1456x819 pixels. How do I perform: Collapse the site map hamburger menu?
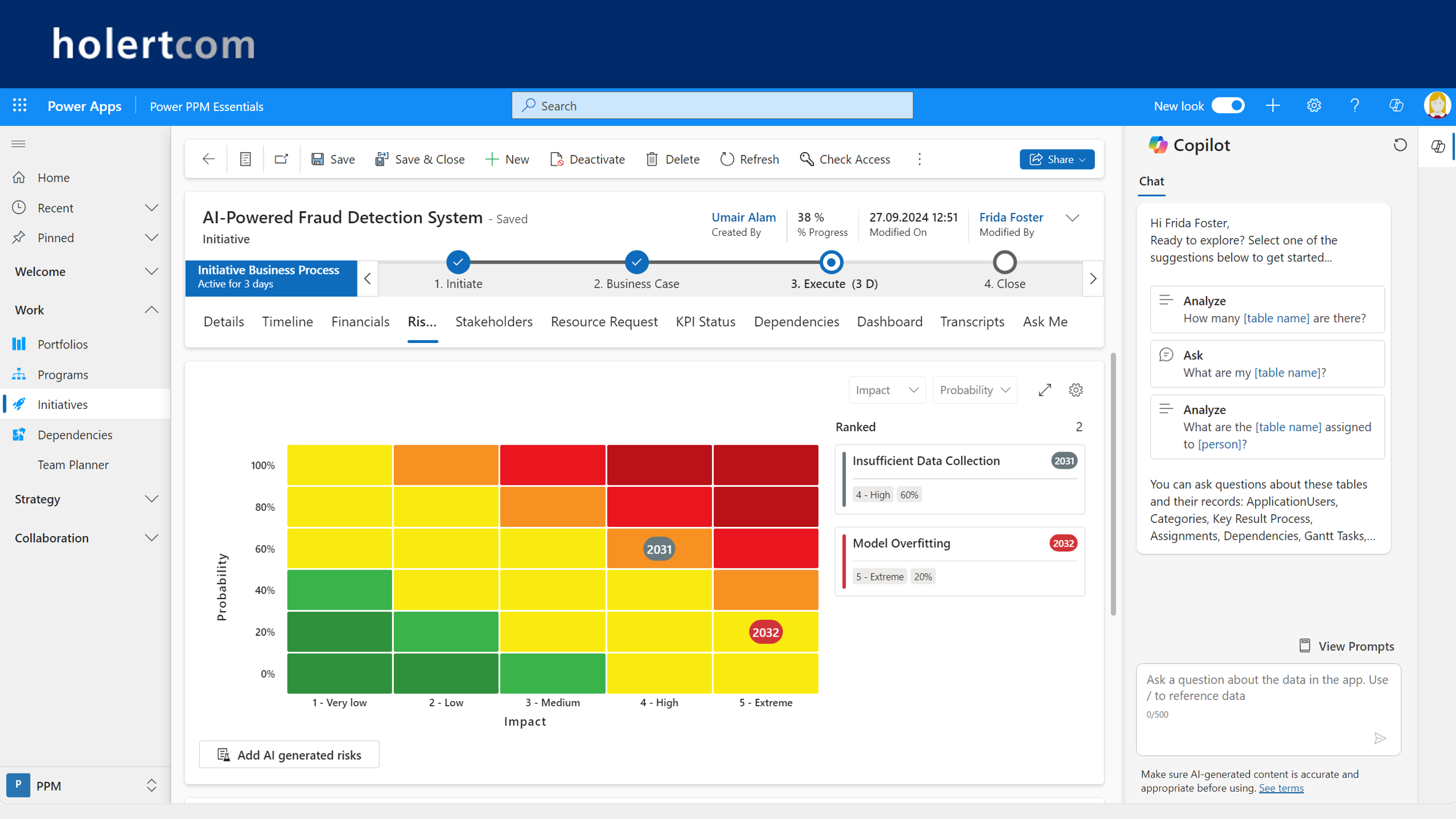(x=18, y=144)
